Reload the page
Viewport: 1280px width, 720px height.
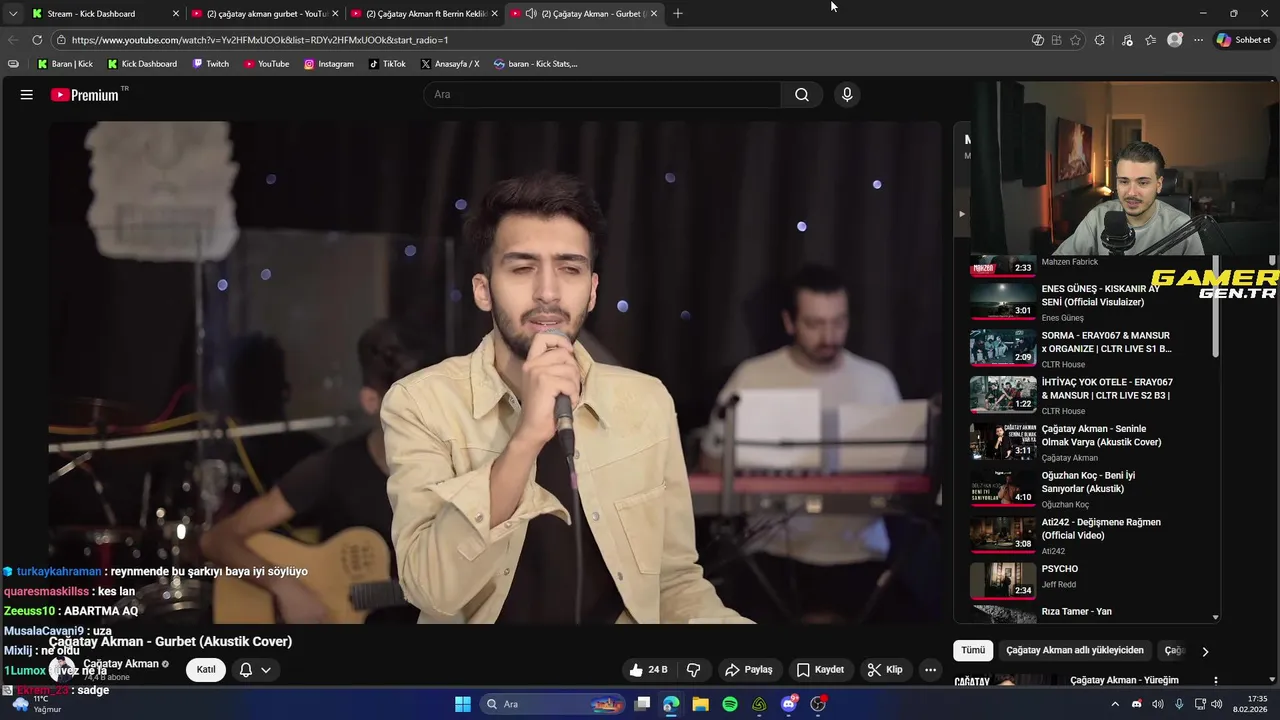[37, 40]
